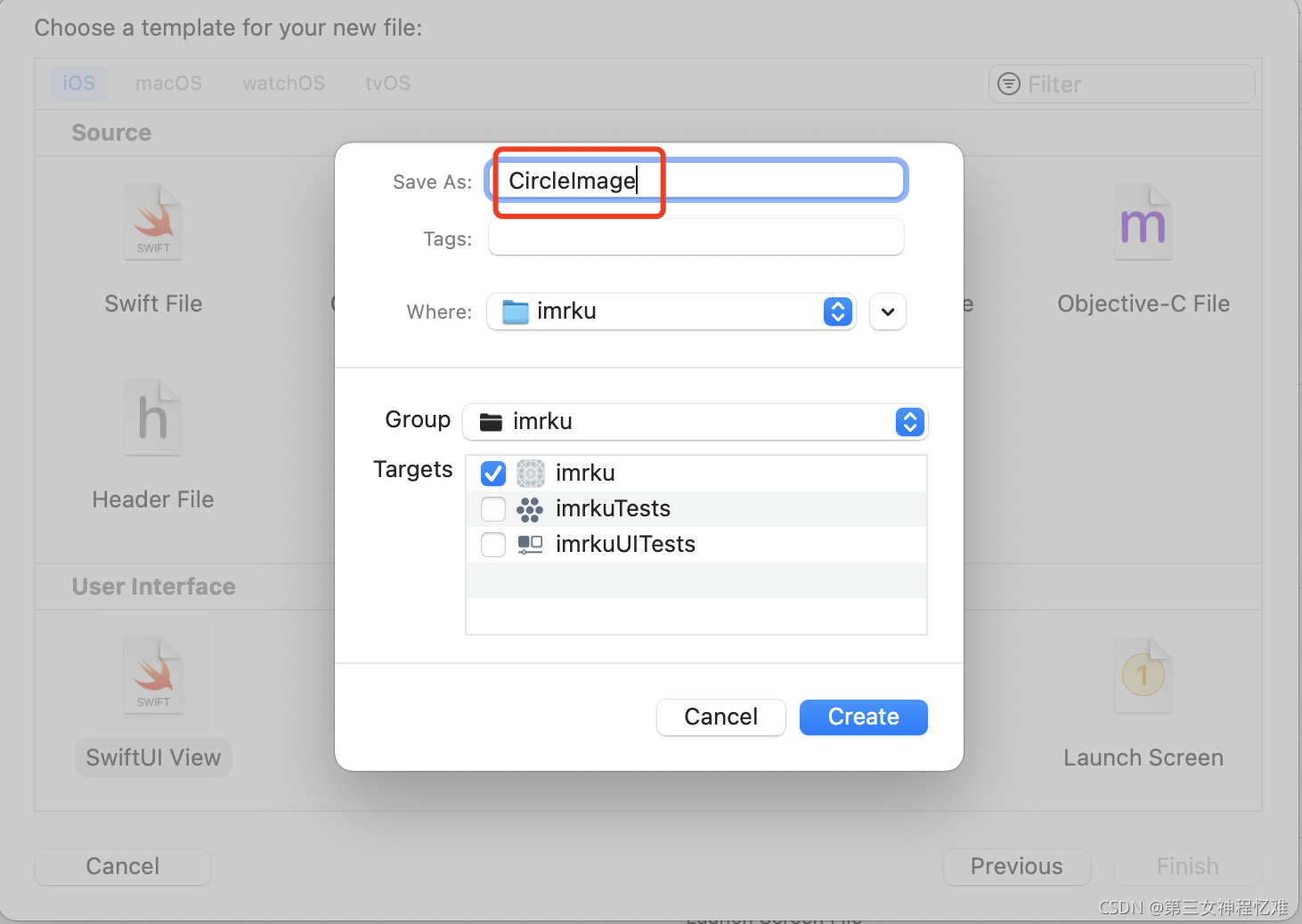
Task: Select the Objective-C File template icon
Action: pos(1143,222)
